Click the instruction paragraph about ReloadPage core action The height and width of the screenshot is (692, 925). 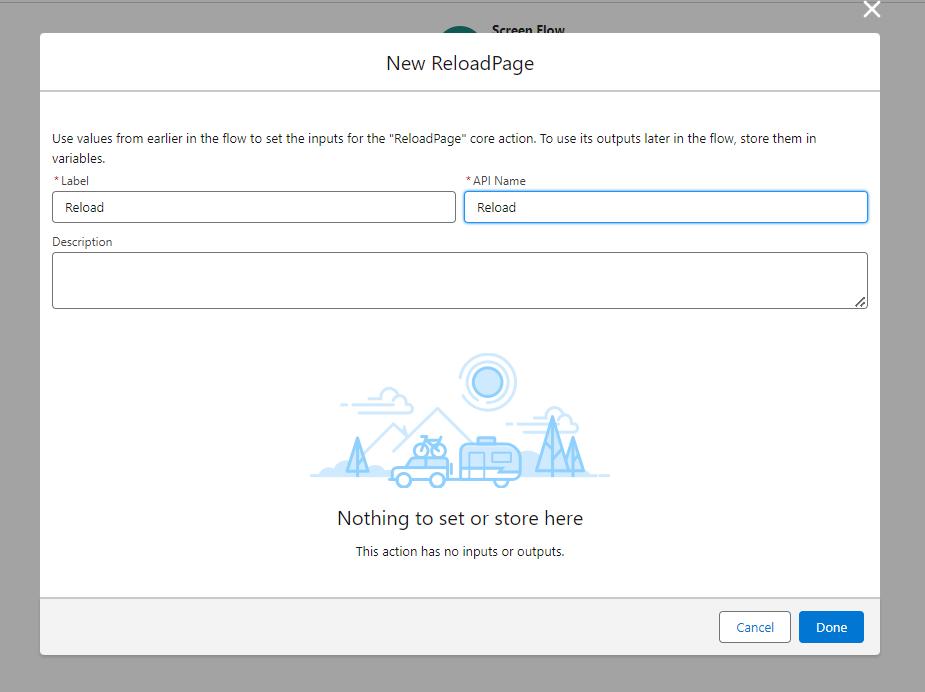click(434, 148)
